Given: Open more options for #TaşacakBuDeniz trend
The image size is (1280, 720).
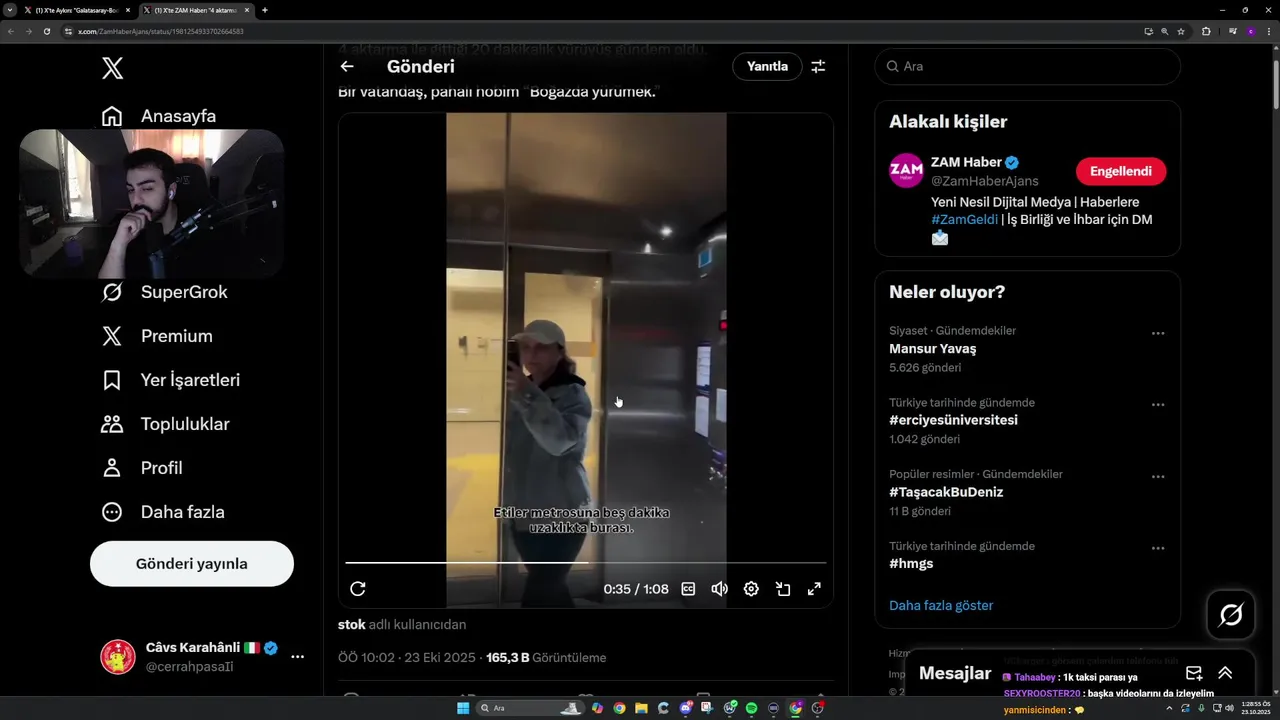Looking at the screenshot, I should 1158,477.
